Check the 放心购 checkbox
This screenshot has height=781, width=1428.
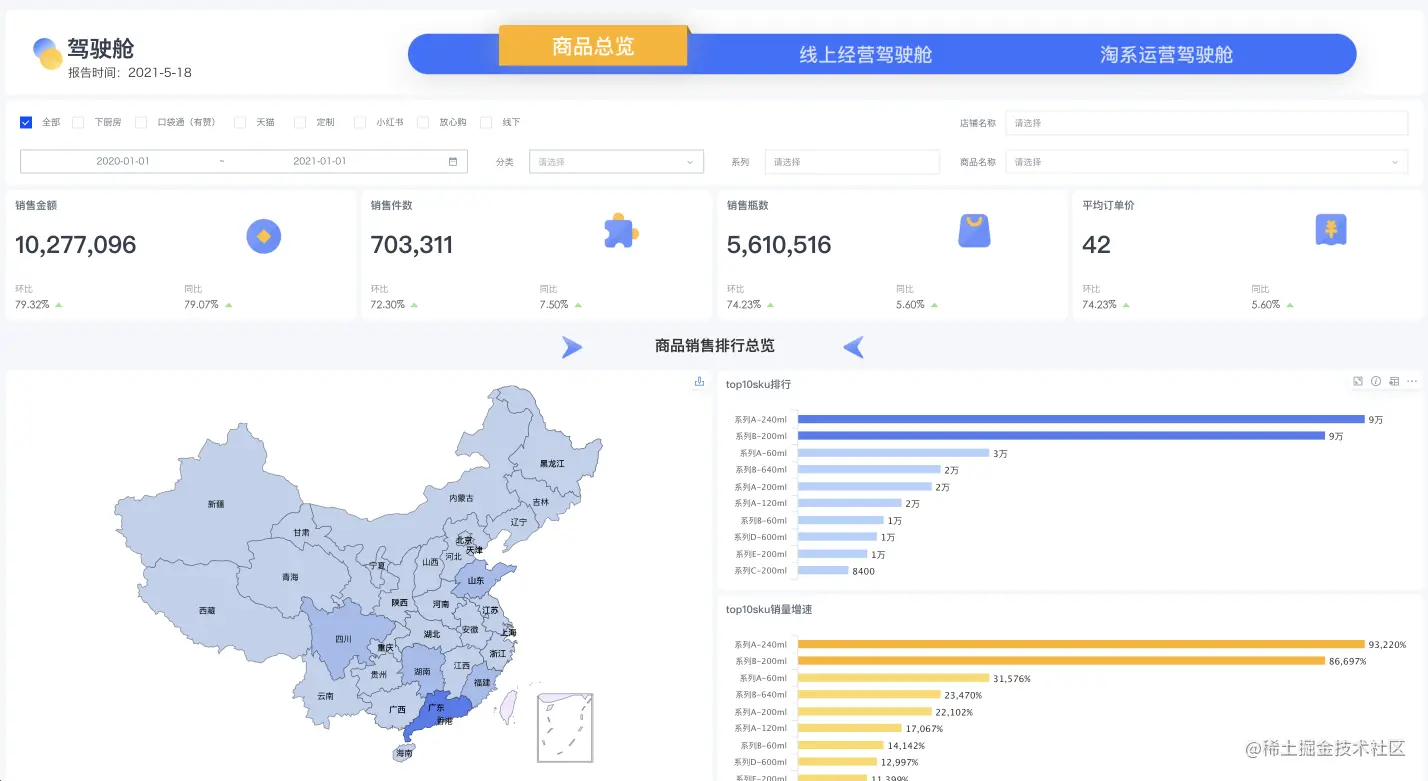click(x=423, y=122)
